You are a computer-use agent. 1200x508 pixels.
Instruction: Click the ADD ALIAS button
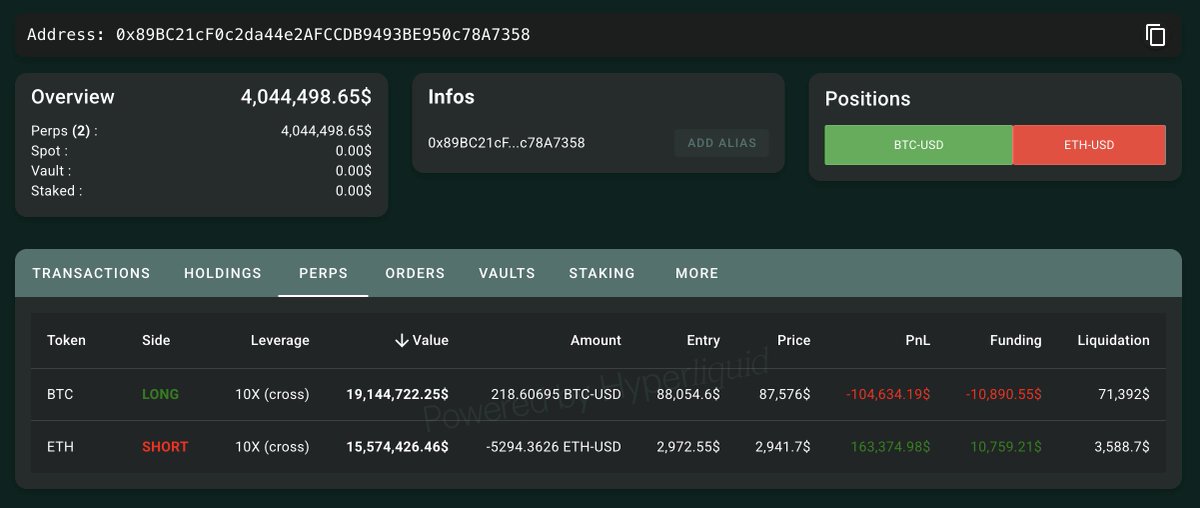click(x=721, y=143)
